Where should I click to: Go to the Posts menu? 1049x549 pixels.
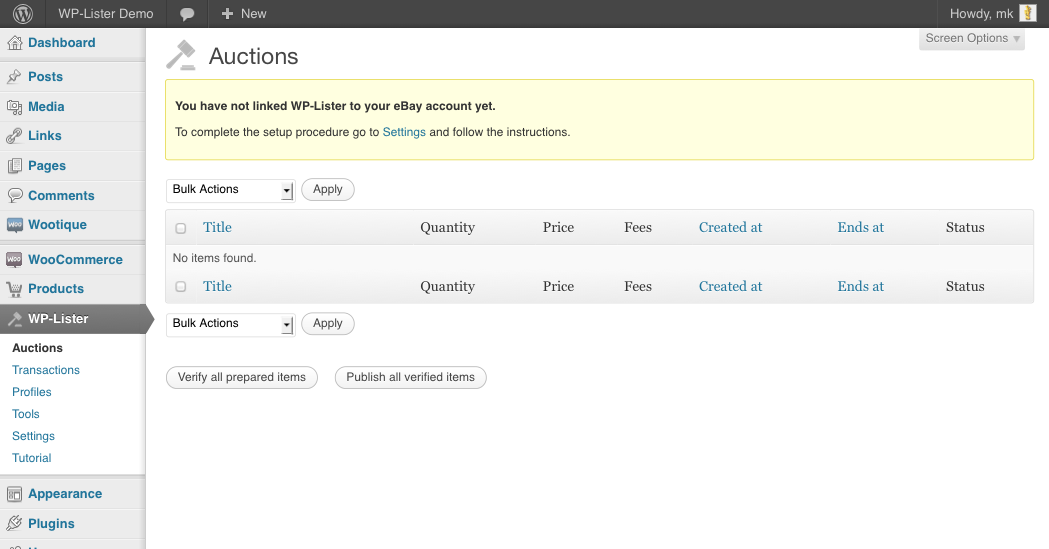point(45,77)
